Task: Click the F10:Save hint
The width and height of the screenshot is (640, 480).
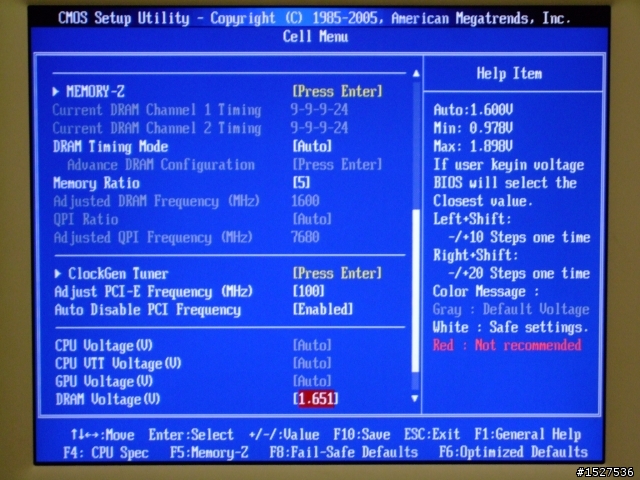Action: point(362,434)
